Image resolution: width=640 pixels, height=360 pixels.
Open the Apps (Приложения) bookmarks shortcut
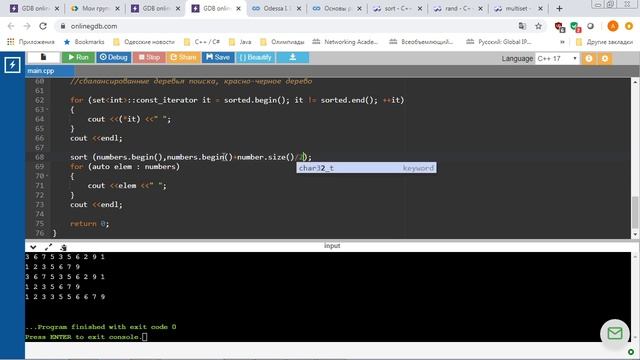click(31, 42)
